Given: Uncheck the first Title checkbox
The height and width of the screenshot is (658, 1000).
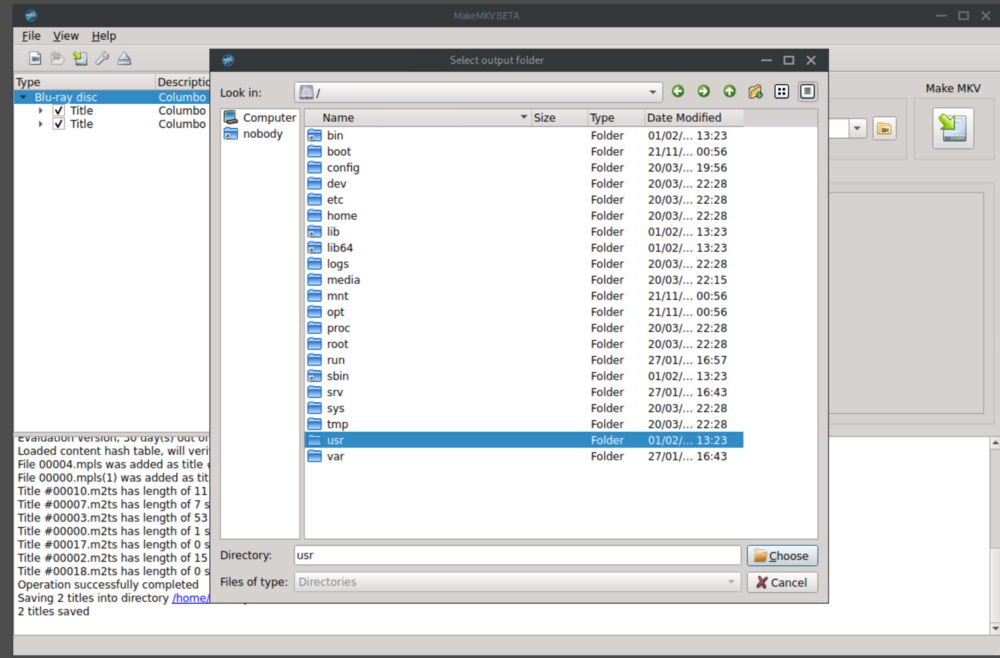Looking at the screenshot, I should click(59, 110).
